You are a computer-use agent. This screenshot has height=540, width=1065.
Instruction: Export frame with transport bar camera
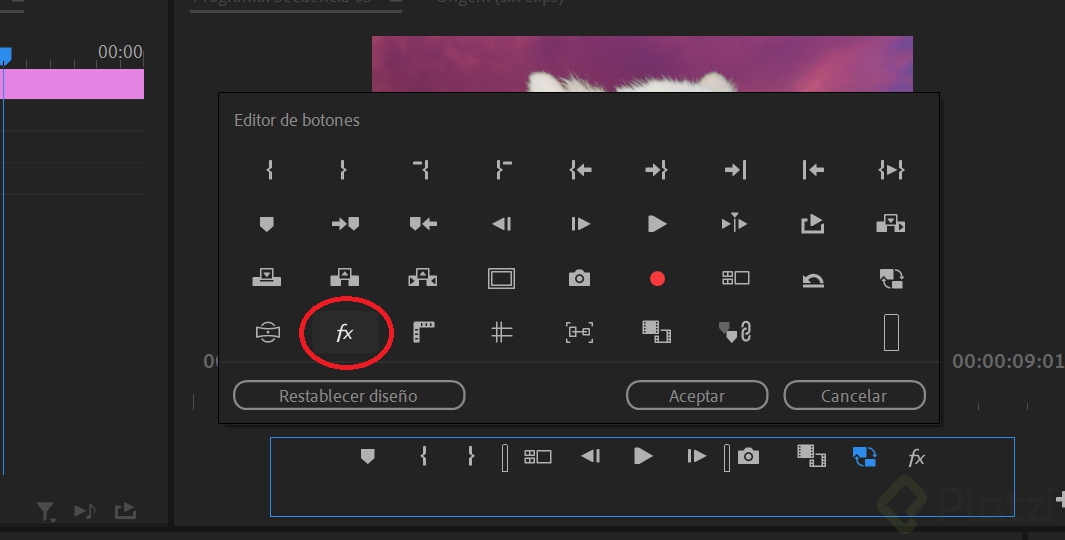pos(748,456)
